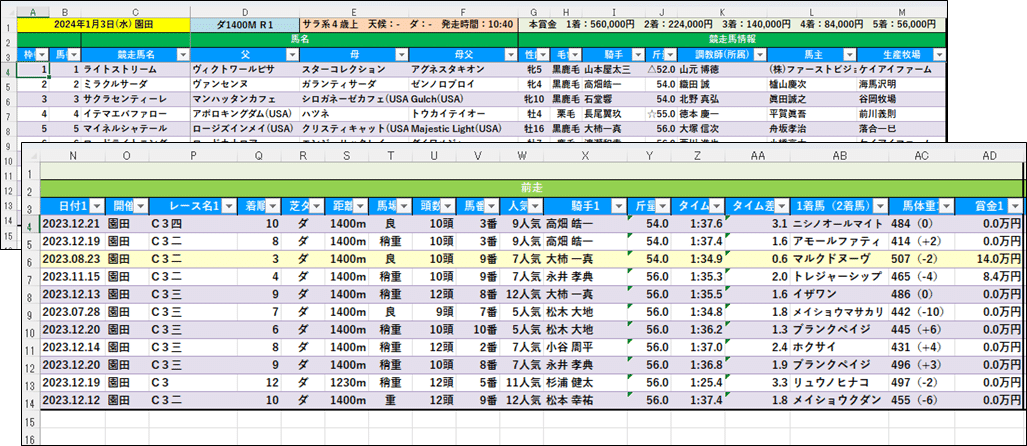Select the 2023.07.28 date cell

73,312
